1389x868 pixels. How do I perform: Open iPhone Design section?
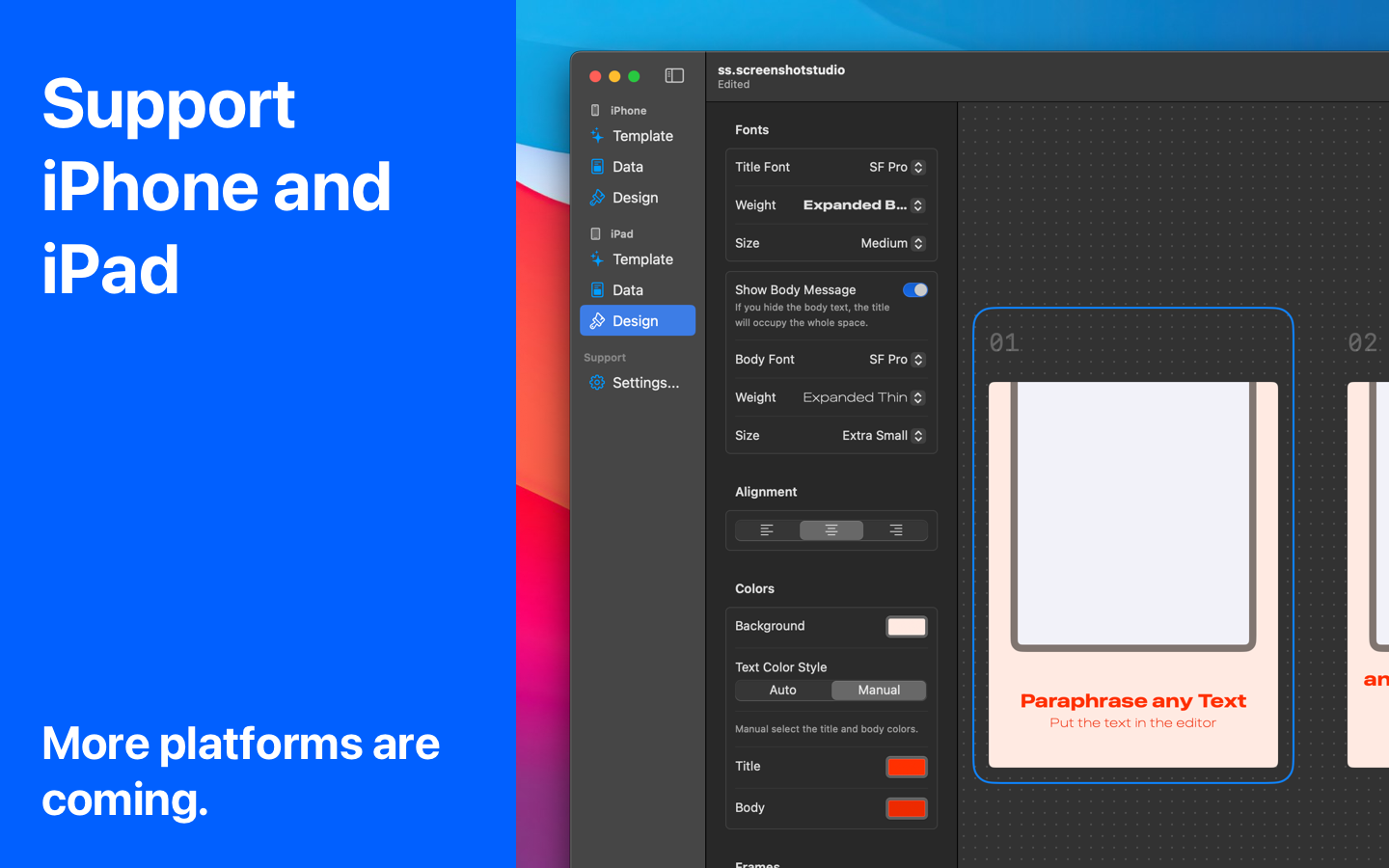pos(638,198)
